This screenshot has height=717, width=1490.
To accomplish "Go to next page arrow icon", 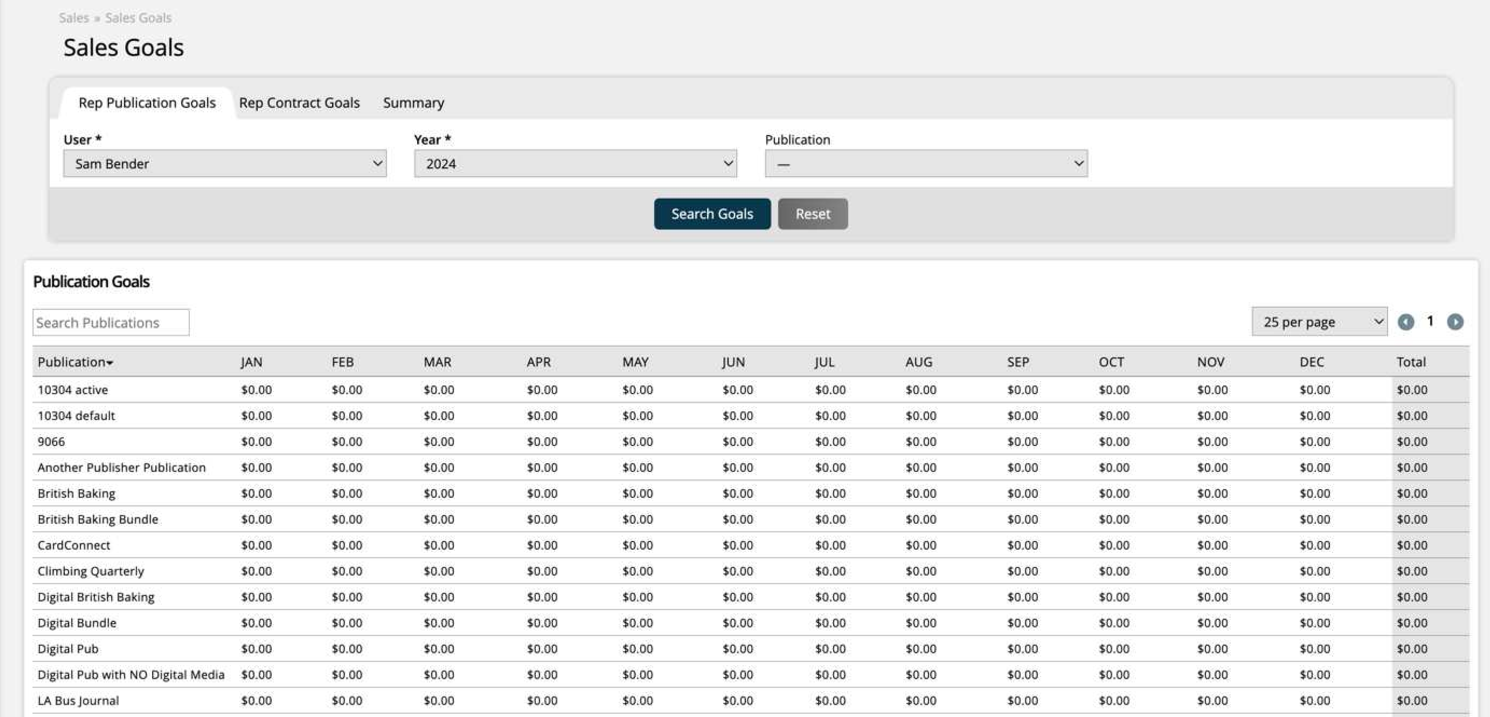I will coord(1455,322).
